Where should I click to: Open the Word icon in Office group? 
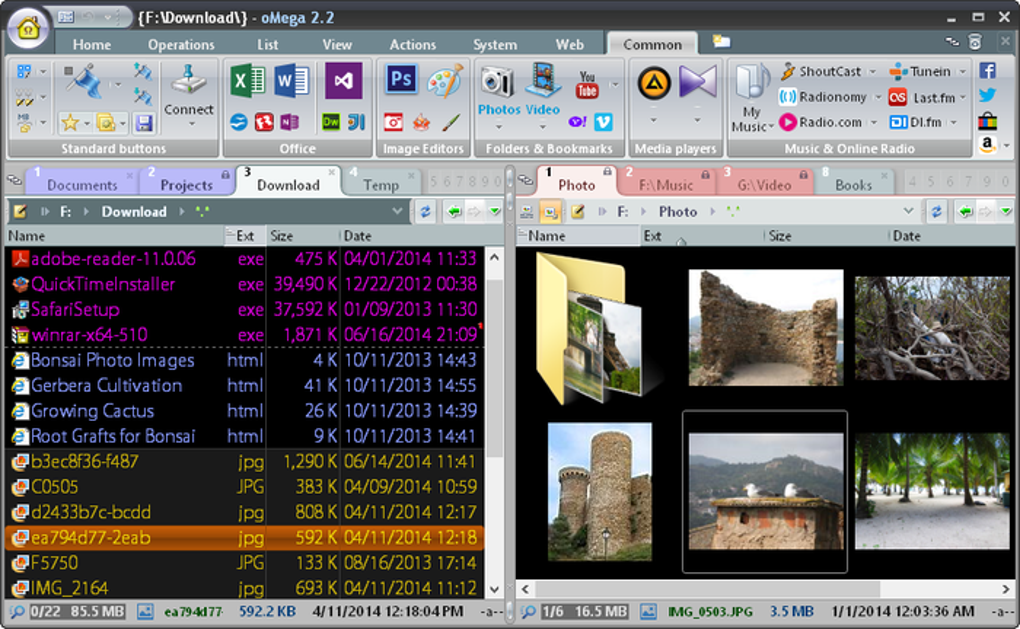pyautogui.click(x=291, y=81)
